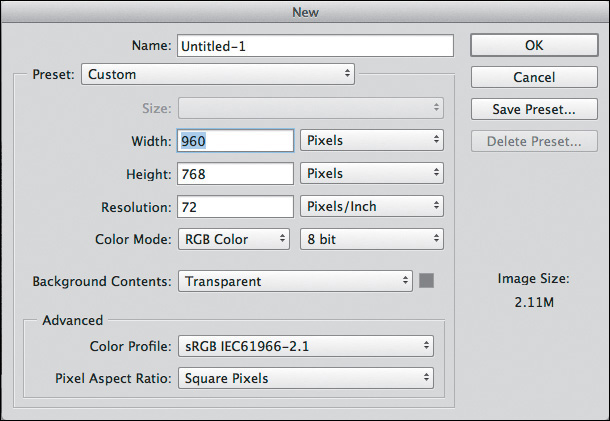Click the Width input field
Viewport: 610px width, 421px height.
(235, 141)
